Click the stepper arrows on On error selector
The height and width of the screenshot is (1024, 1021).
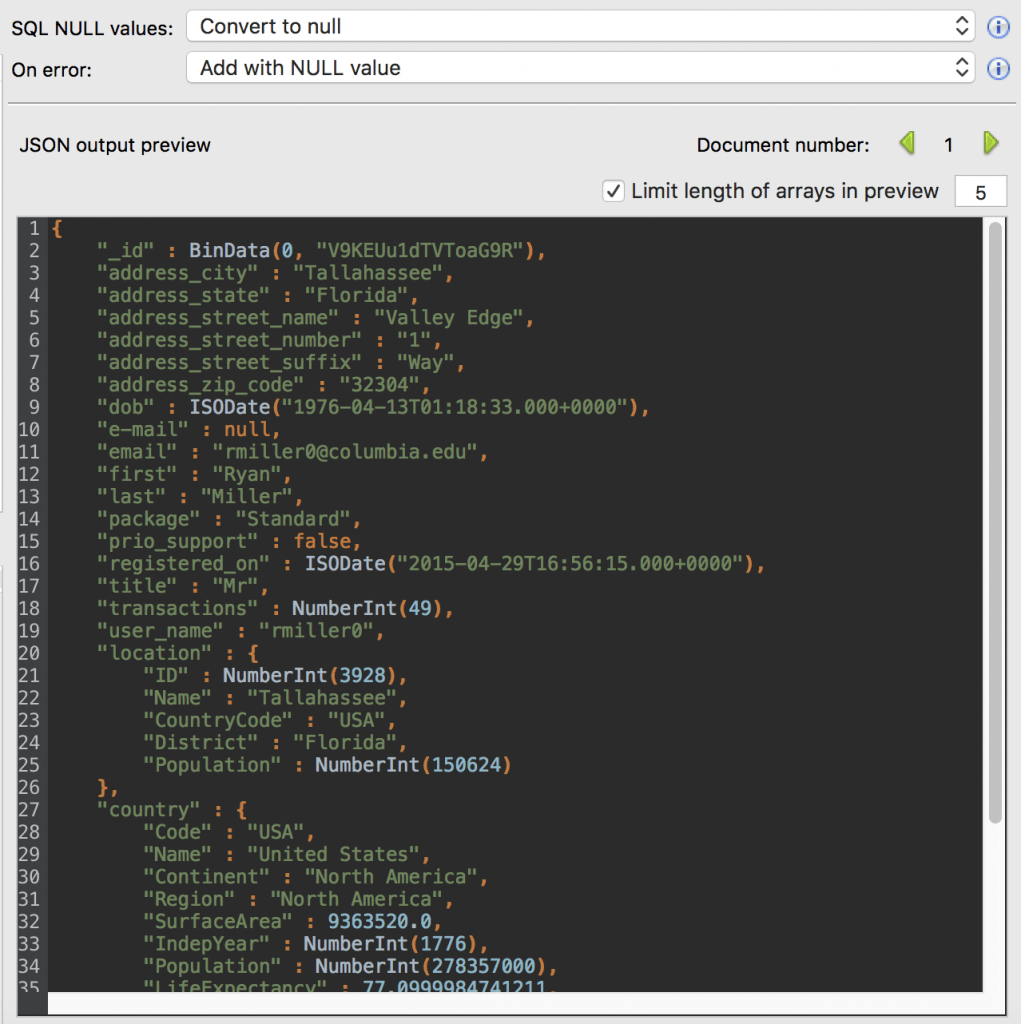point(962,68)
